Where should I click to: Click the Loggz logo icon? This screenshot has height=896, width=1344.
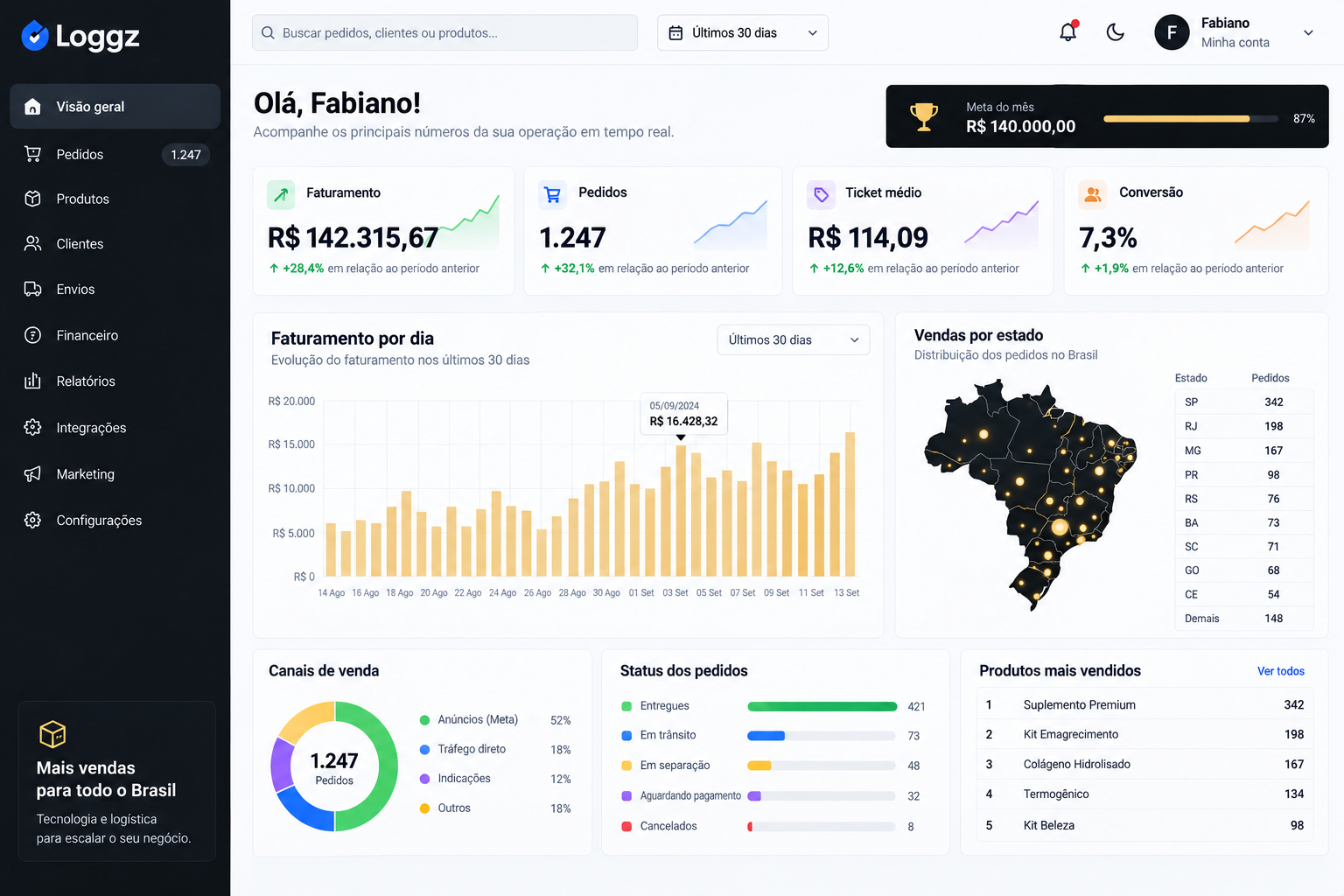(x=35, y=36)
